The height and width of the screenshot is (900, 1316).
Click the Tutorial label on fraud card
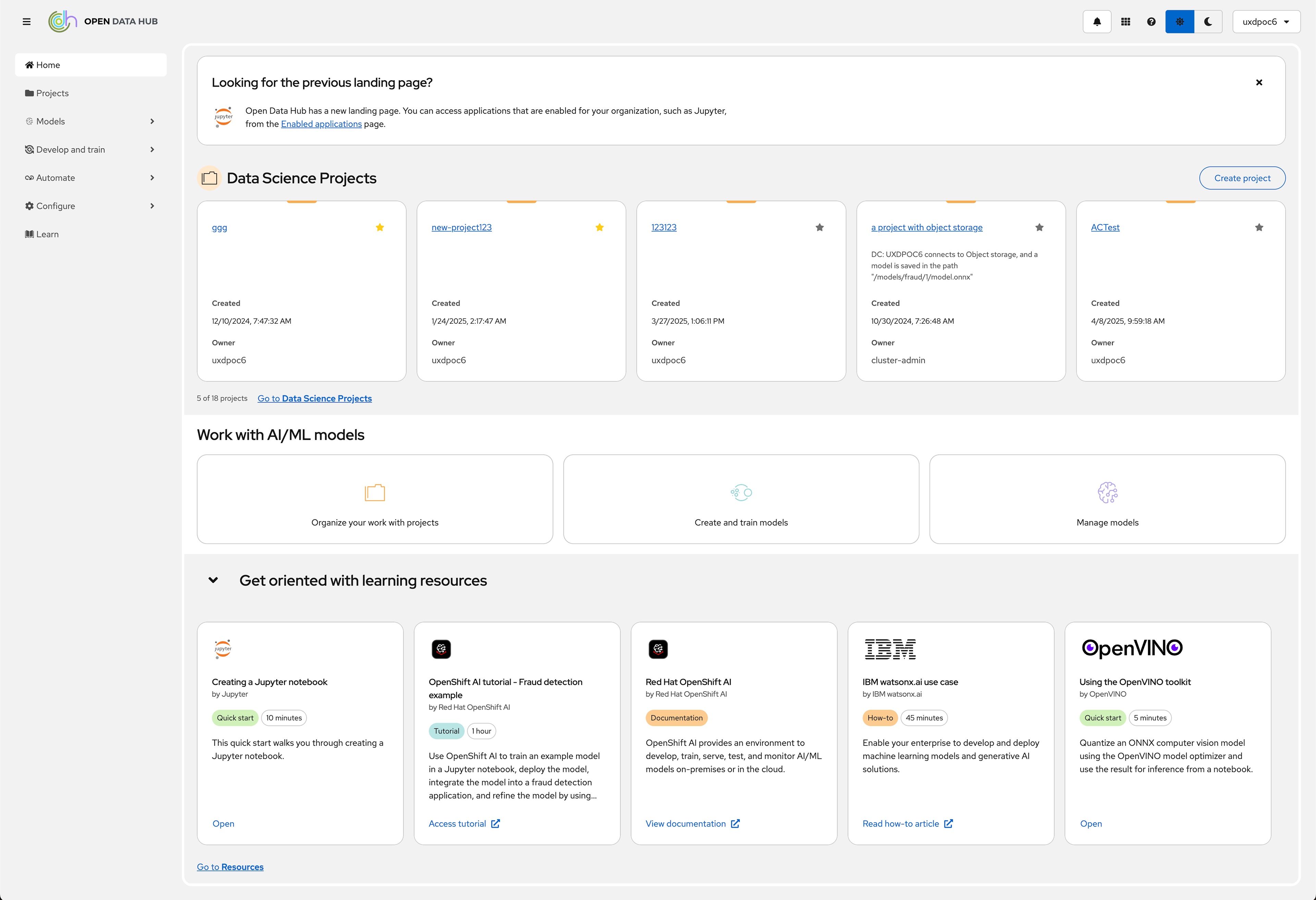pyautogui.click(x=446, y=731)
